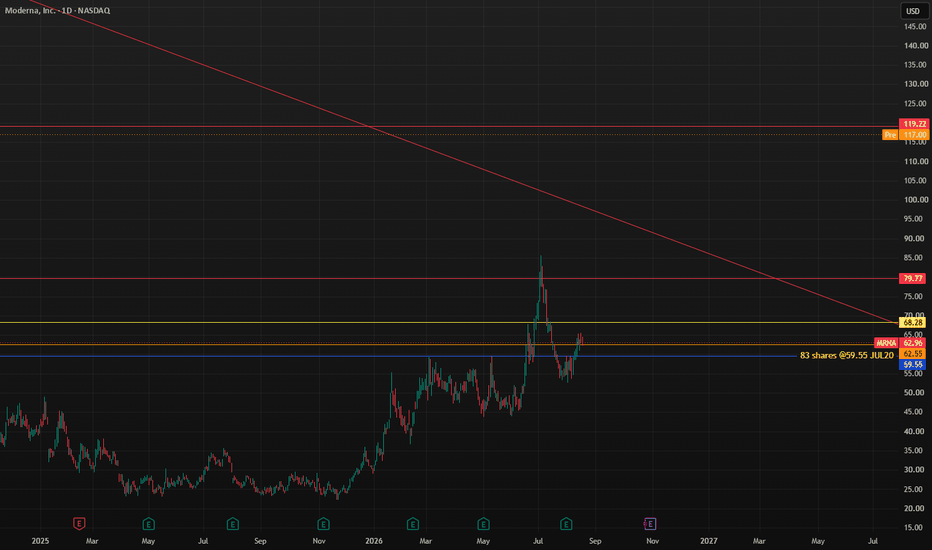
Task: Select the blue 59.55 price label
Action: pos(913,364)
